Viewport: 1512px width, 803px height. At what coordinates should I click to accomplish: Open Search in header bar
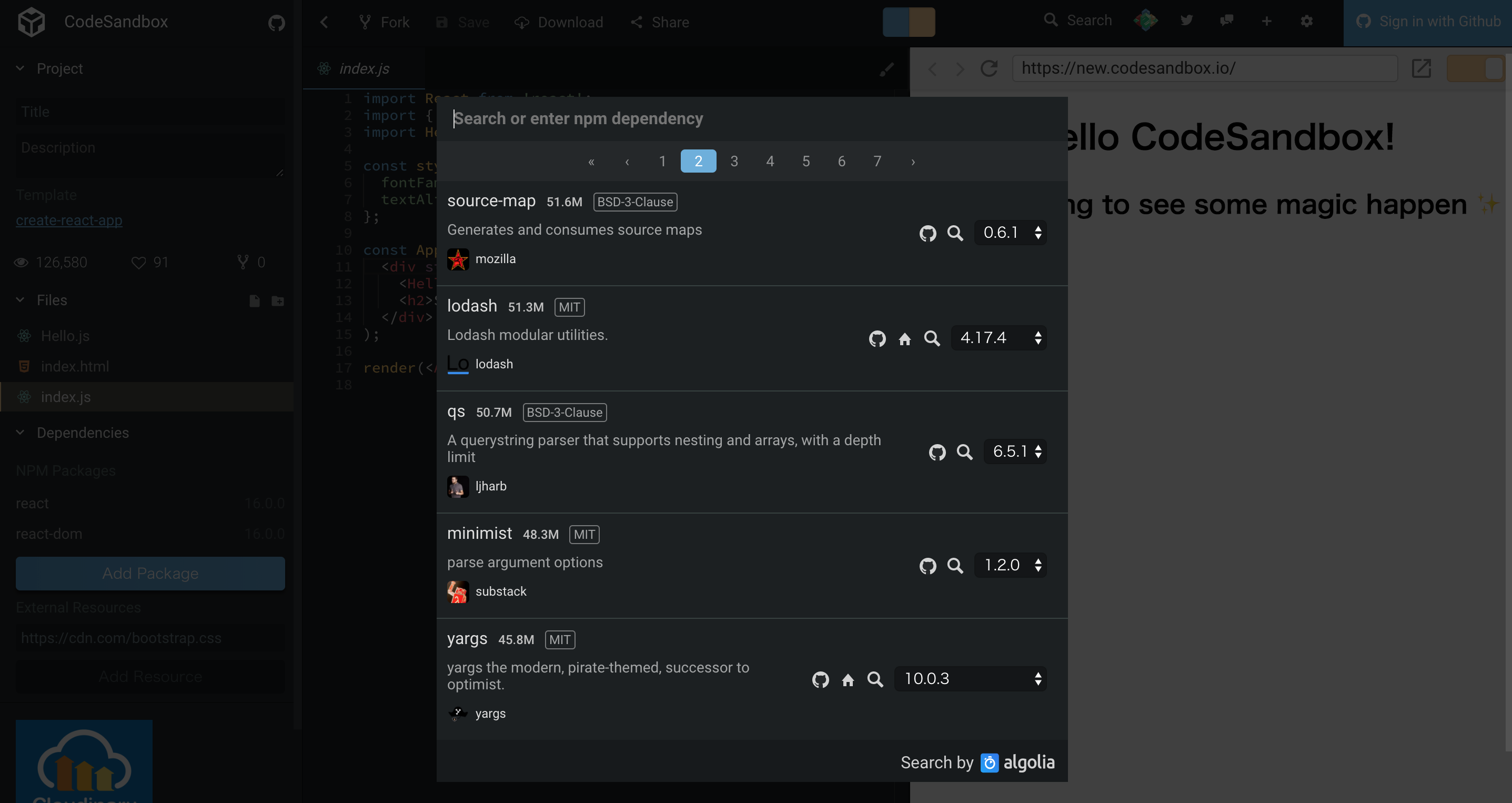1077,21
